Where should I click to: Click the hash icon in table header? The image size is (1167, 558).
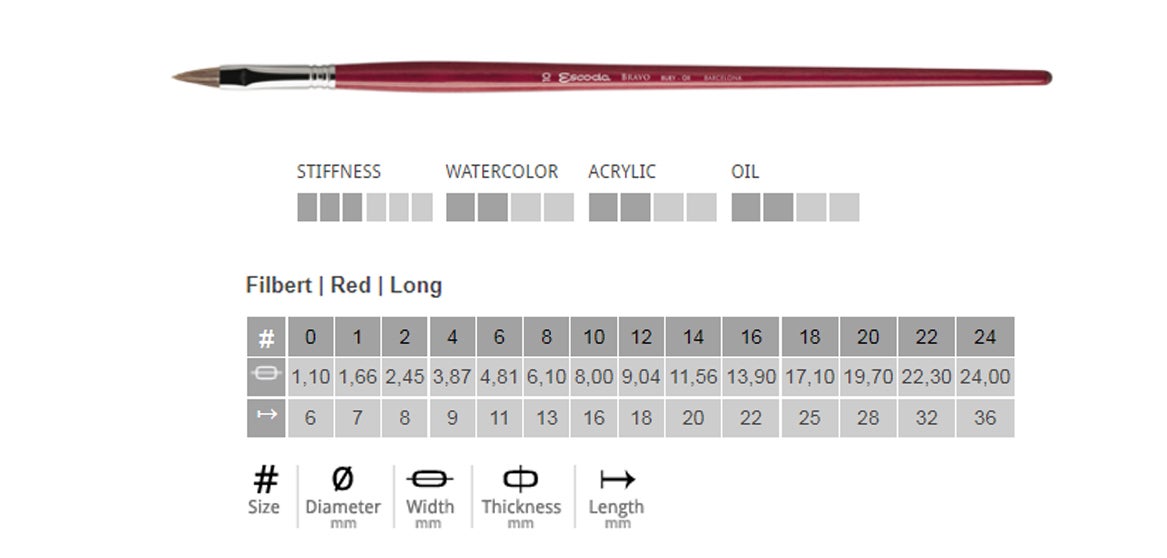266,338
